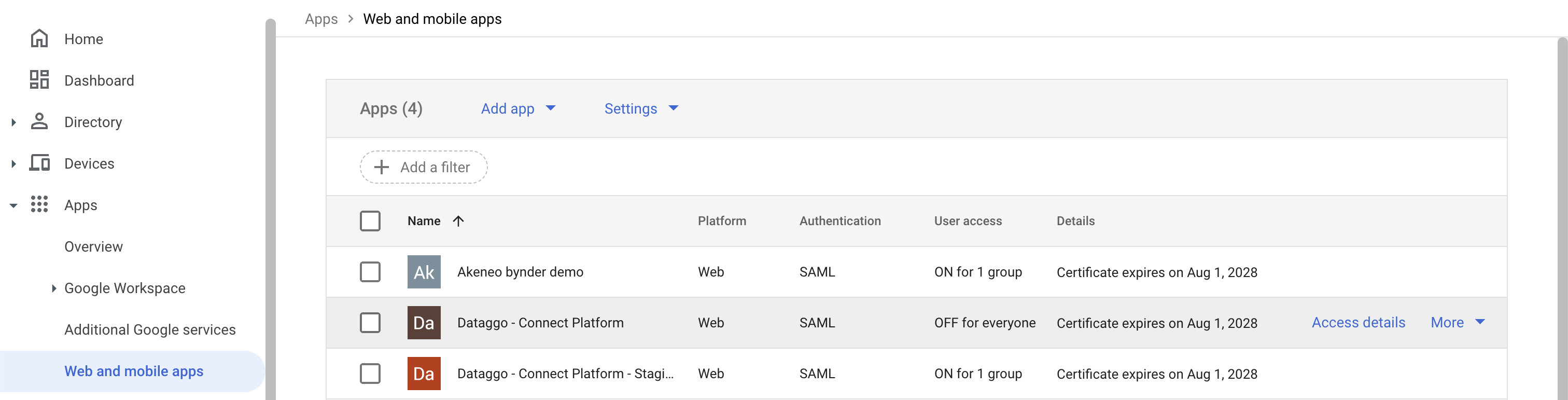This screenshot has height=400, width=1568.
Task: Click Apps (4) table title
Action: pyautogui.click(x=391, y=108)
